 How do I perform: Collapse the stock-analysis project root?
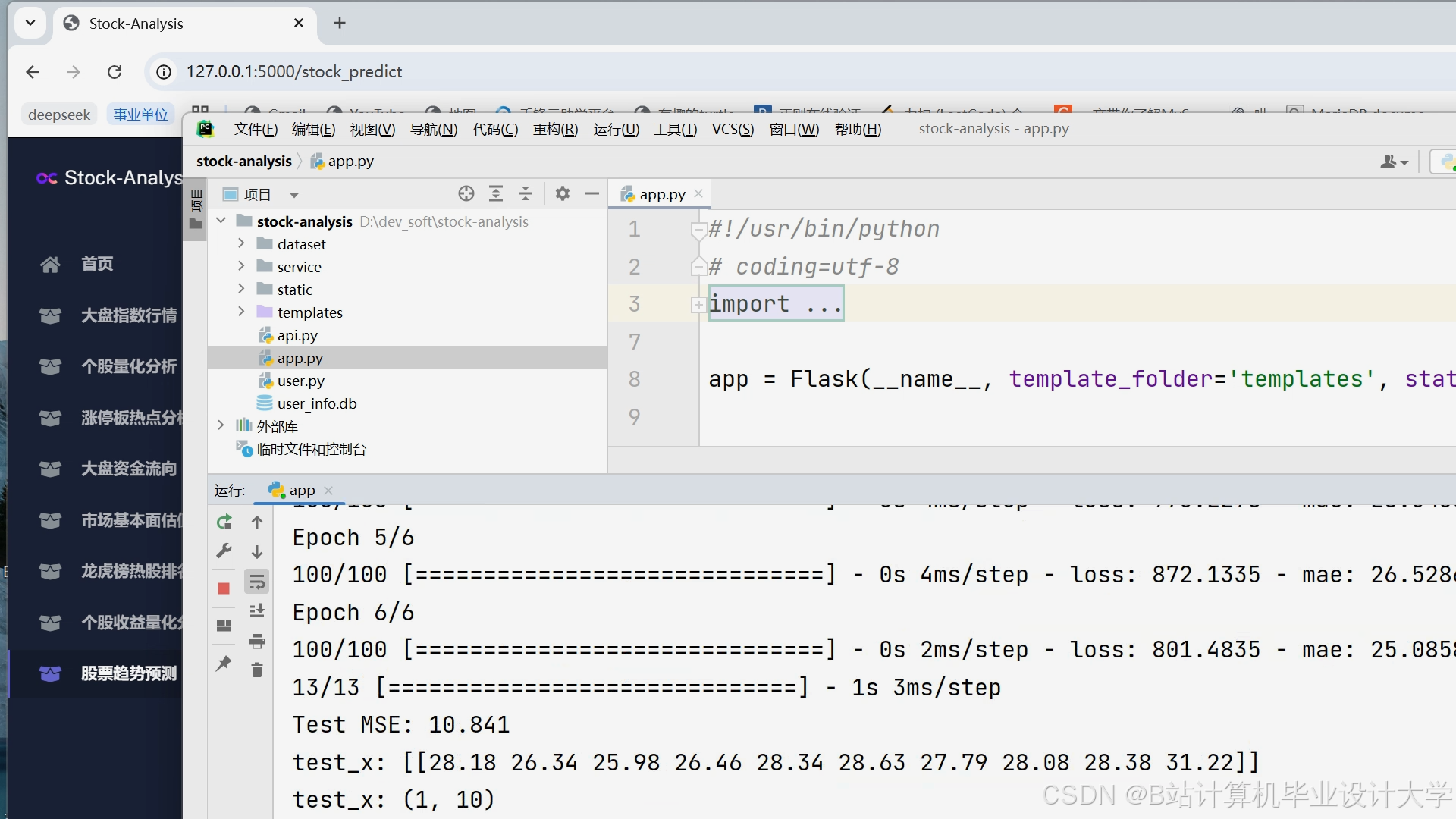point(220,221)
